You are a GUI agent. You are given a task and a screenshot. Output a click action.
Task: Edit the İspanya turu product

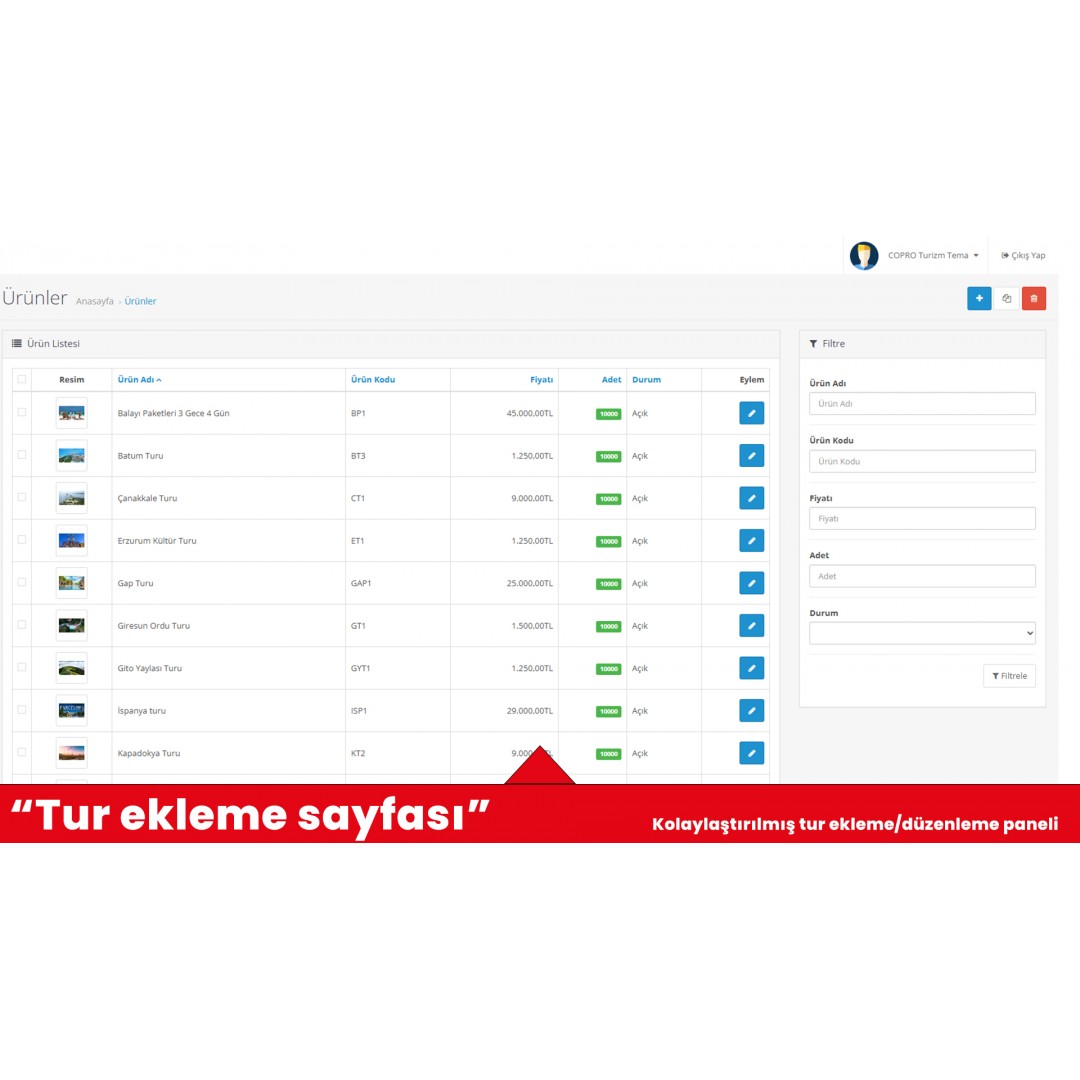(x=751, y=711)
